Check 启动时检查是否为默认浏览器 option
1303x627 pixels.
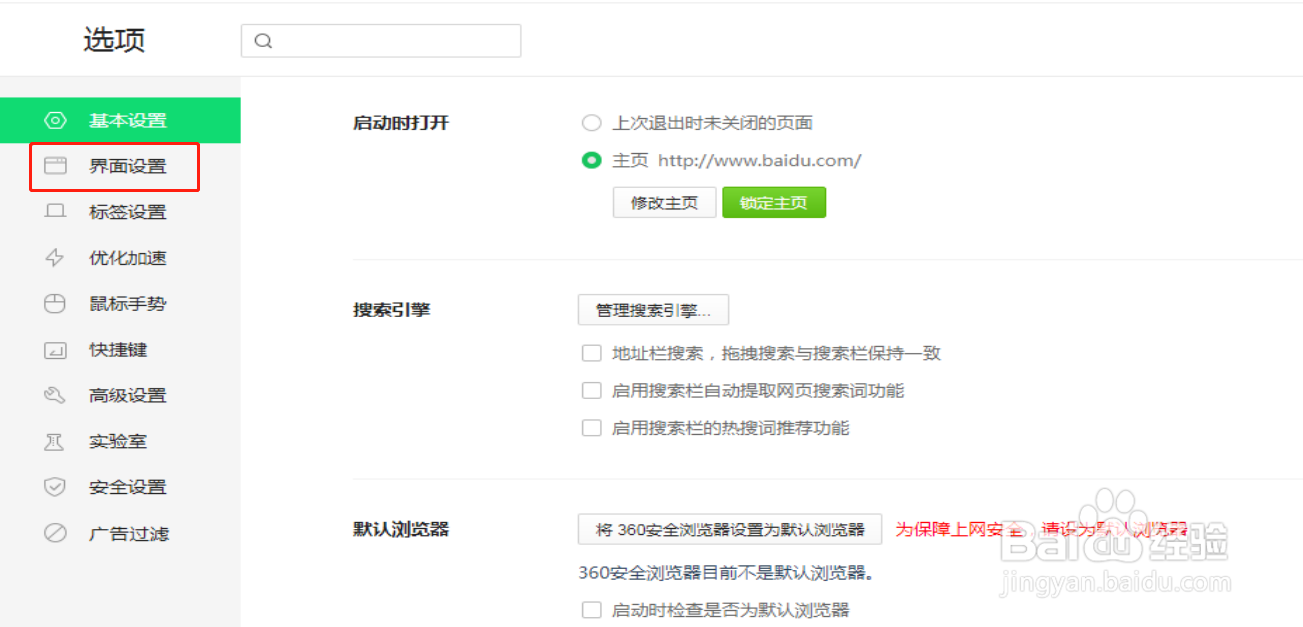pos(591,610)
